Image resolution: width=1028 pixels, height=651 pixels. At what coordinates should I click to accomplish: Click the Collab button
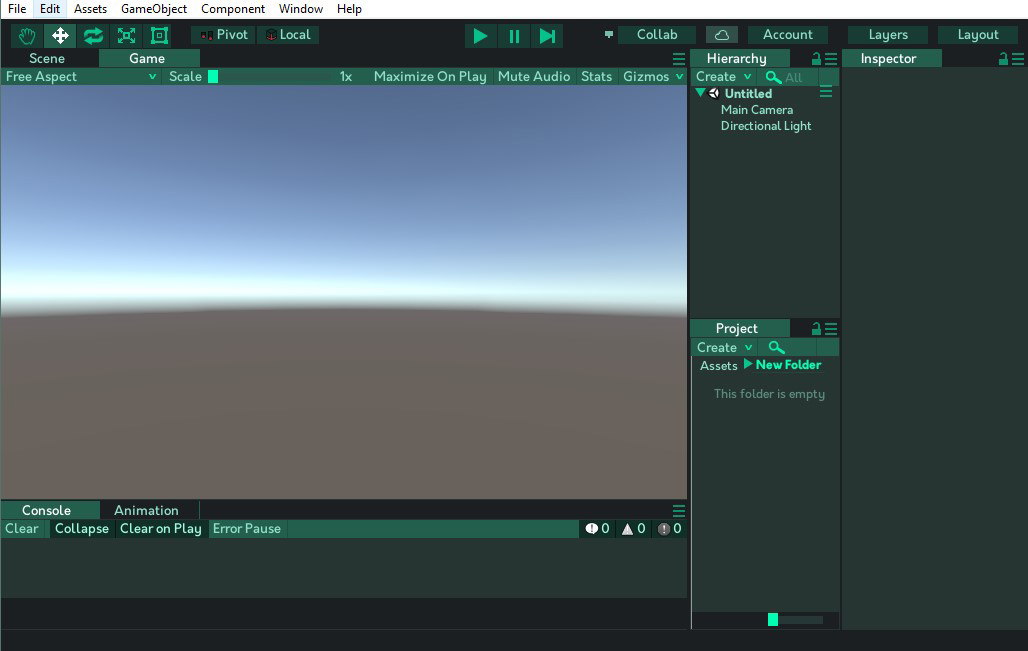pos(657,35)
